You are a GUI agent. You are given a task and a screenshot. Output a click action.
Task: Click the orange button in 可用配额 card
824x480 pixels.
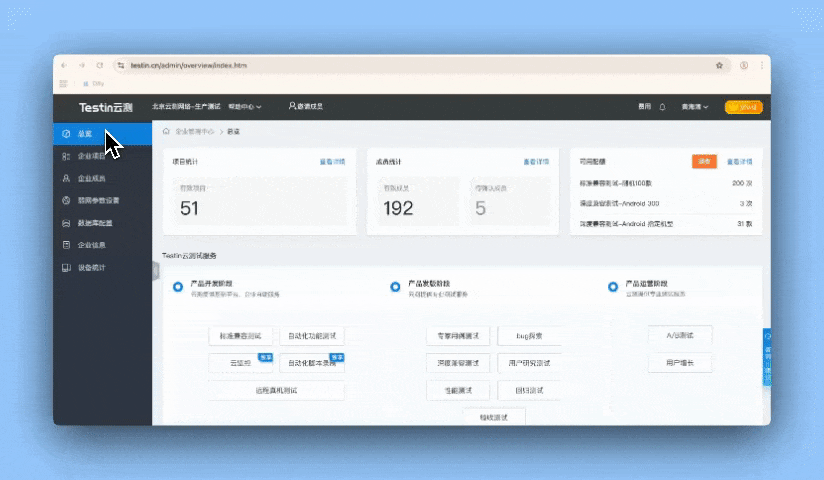704,160
